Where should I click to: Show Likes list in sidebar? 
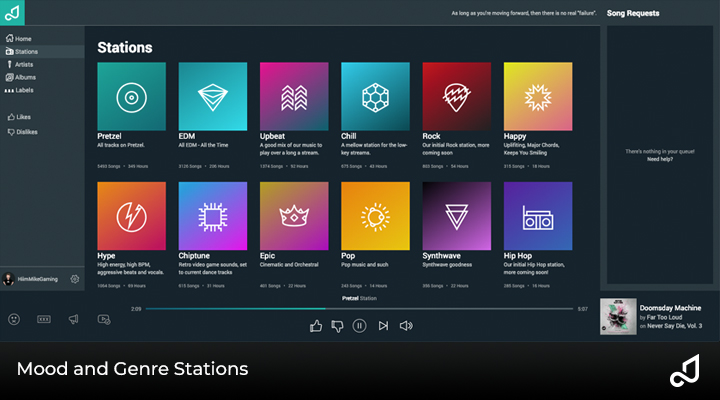point(21,117)
